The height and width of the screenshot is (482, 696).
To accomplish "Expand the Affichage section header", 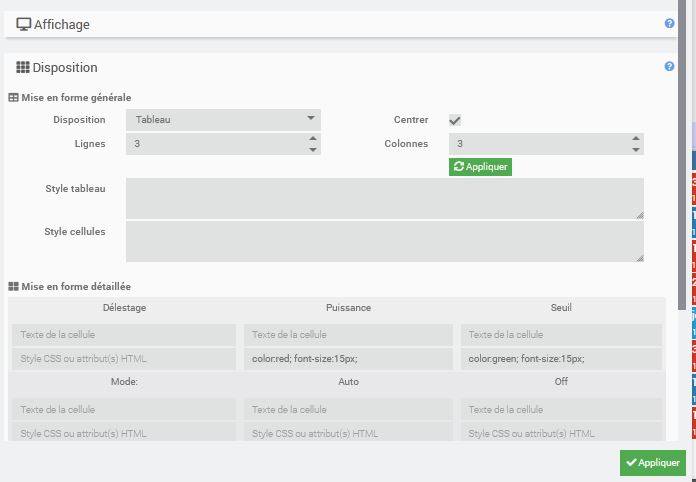I will click(x=341, y=24).
